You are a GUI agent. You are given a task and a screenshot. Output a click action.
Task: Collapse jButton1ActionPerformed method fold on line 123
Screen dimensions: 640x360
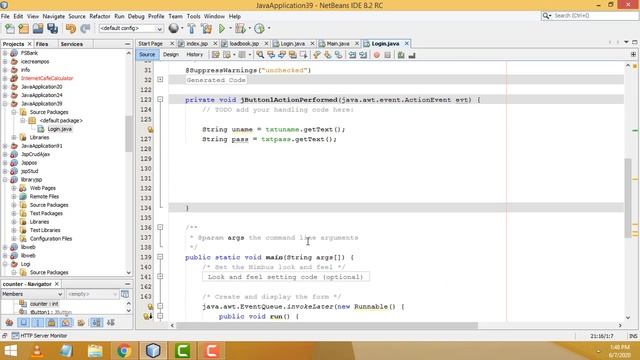(160, 99)
